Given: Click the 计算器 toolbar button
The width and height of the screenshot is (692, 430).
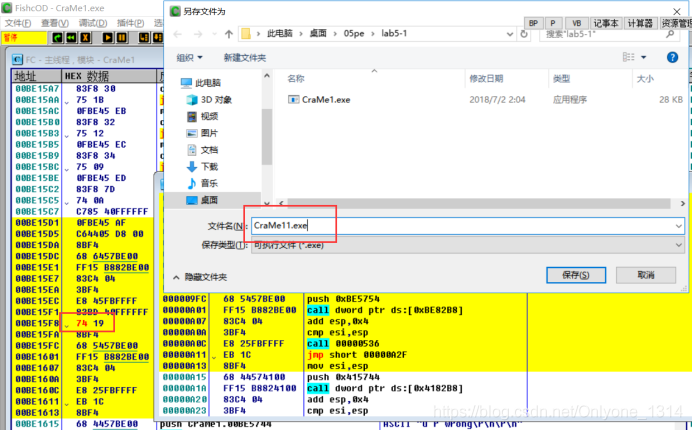Looking at the screenshot, I should tap(640, 23).
